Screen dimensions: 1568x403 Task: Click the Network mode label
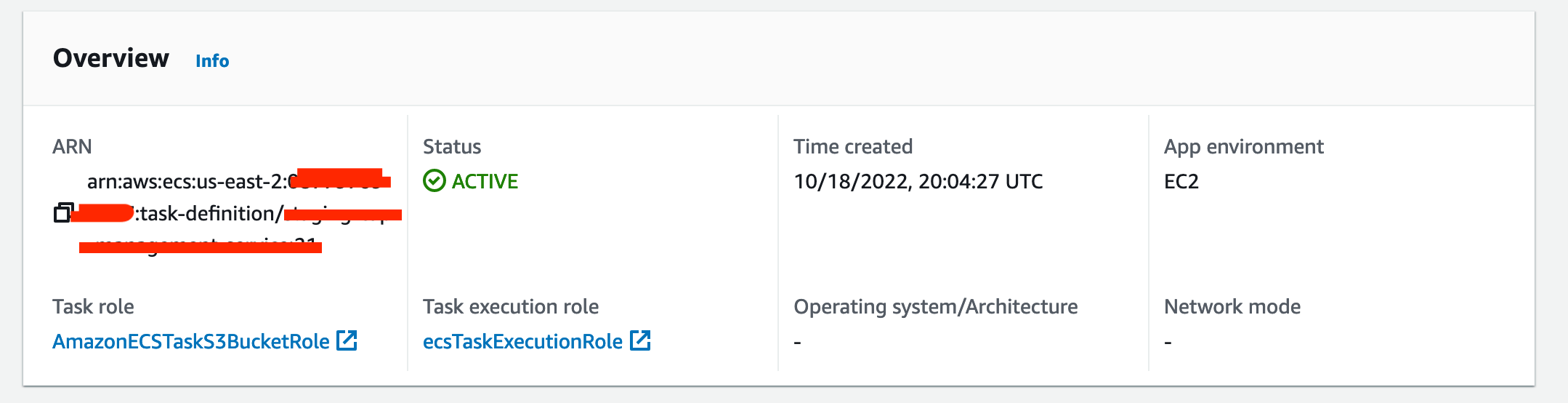coord(1232,307)
